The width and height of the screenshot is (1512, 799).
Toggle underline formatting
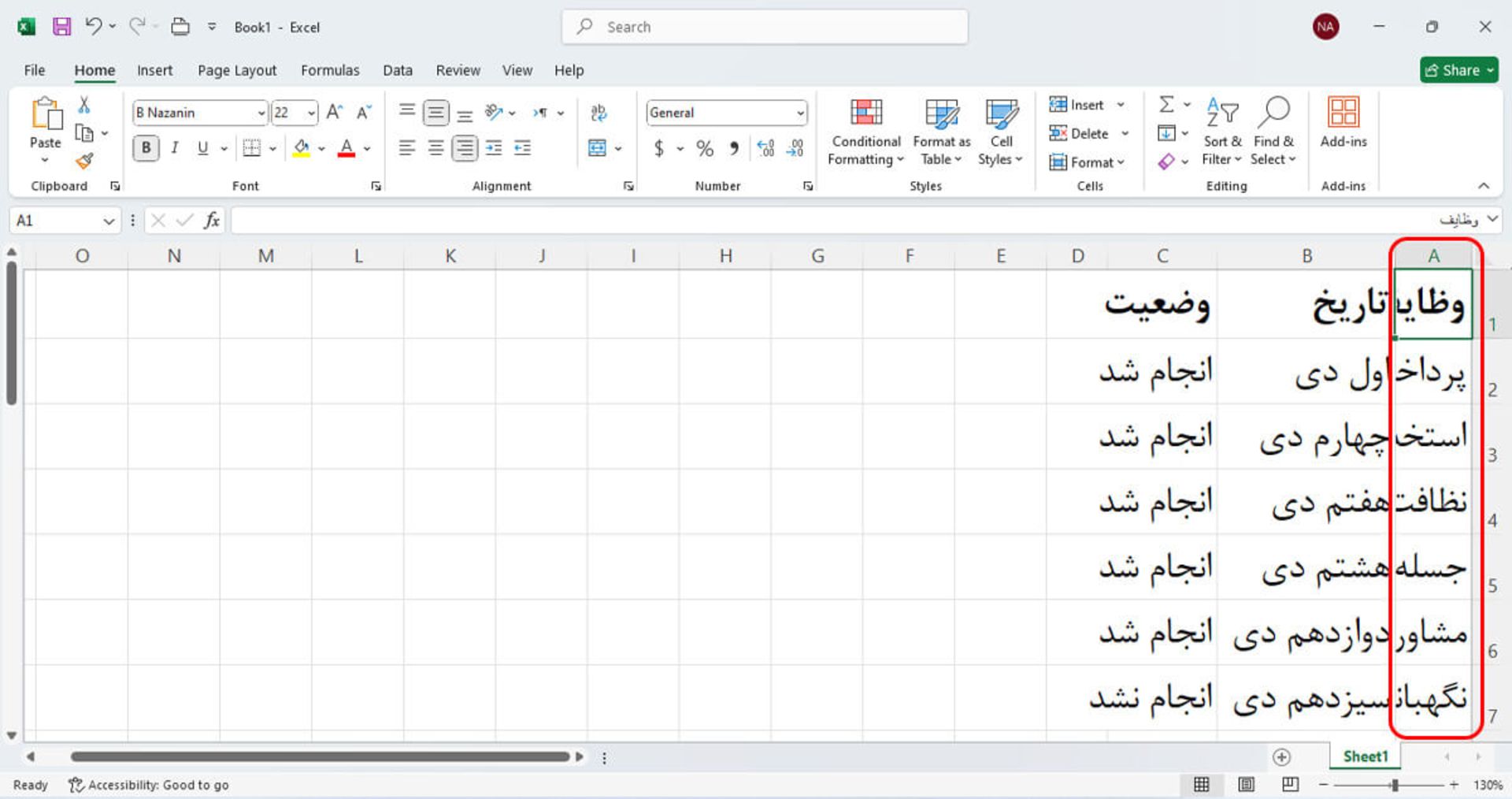[203, 147]
